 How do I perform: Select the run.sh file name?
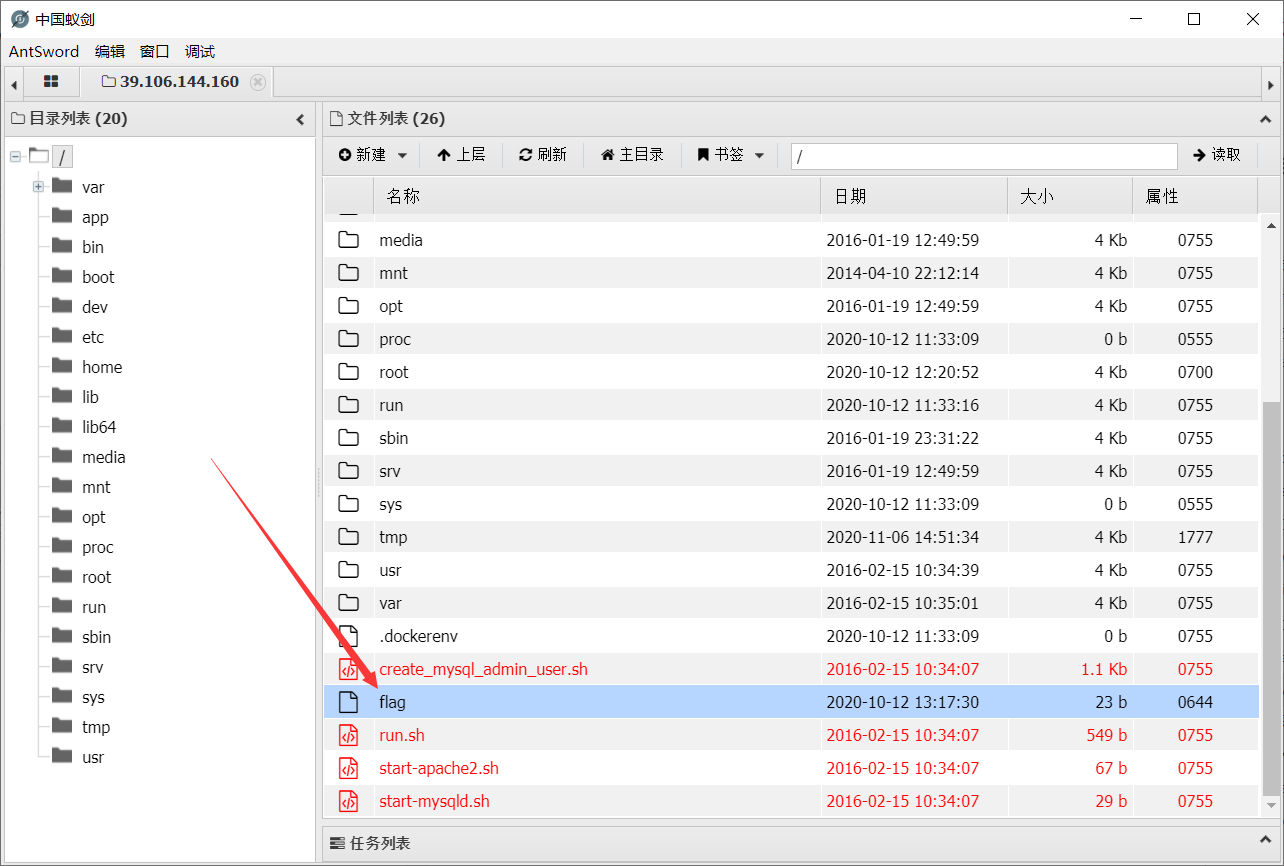point(402,735)
